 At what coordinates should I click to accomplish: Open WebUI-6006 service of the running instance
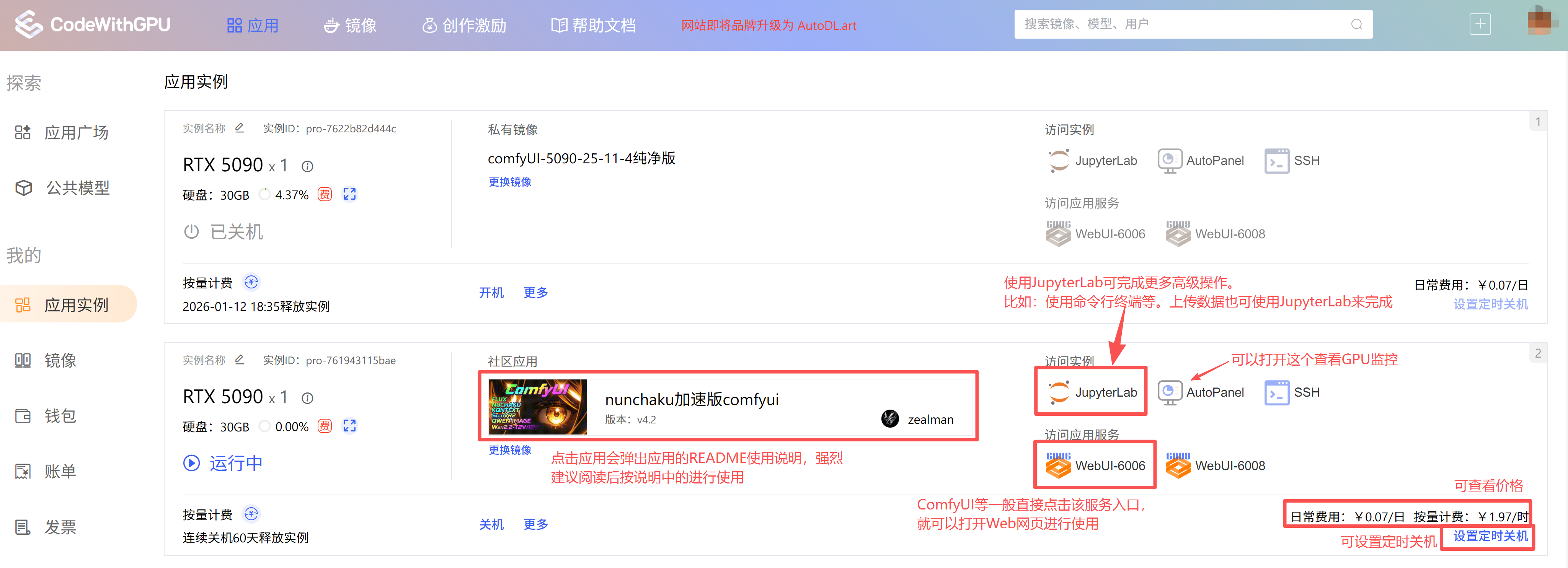(1095, 466)
